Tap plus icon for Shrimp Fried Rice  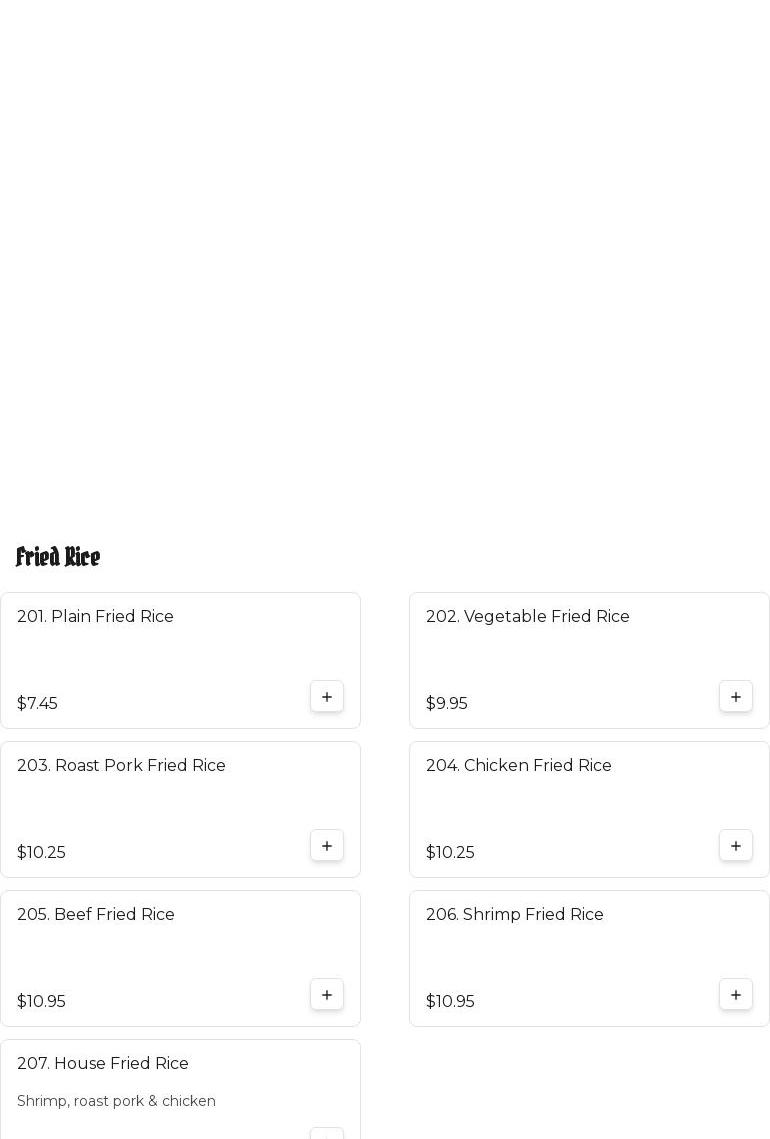click(x=736, y=995)
